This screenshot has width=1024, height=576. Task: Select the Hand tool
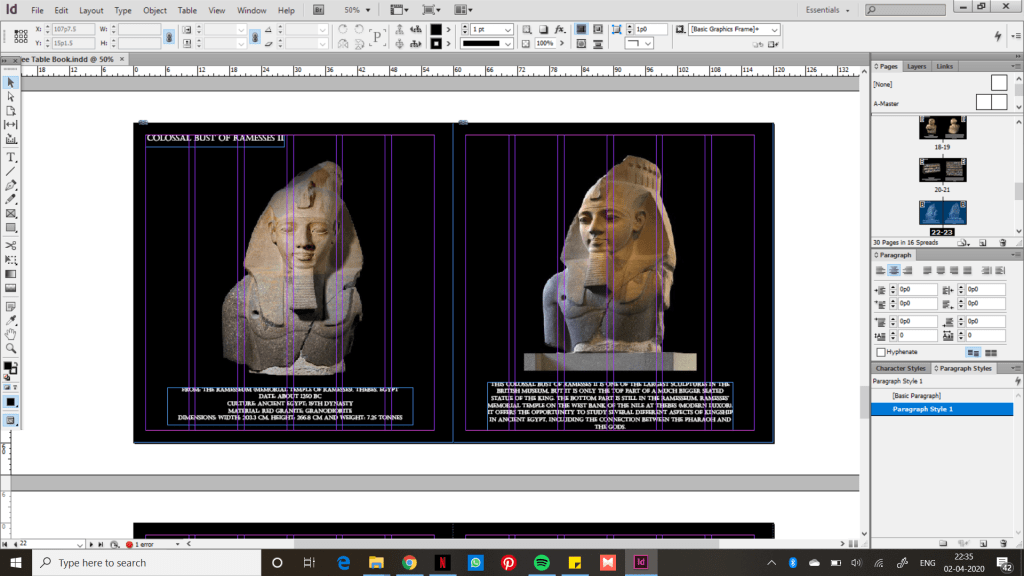click(x=11, y=333)
